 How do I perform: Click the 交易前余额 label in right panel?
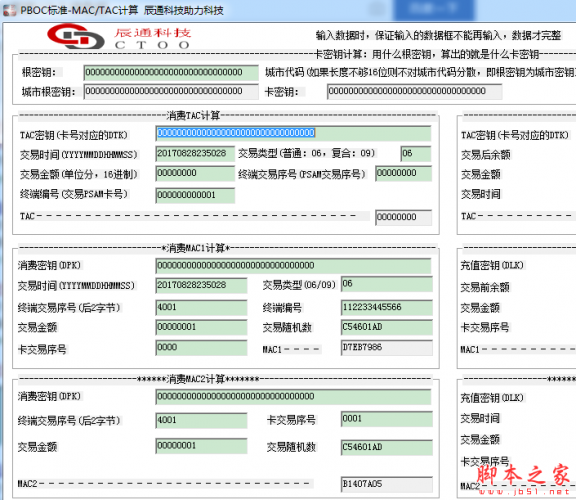pos(485,287)
